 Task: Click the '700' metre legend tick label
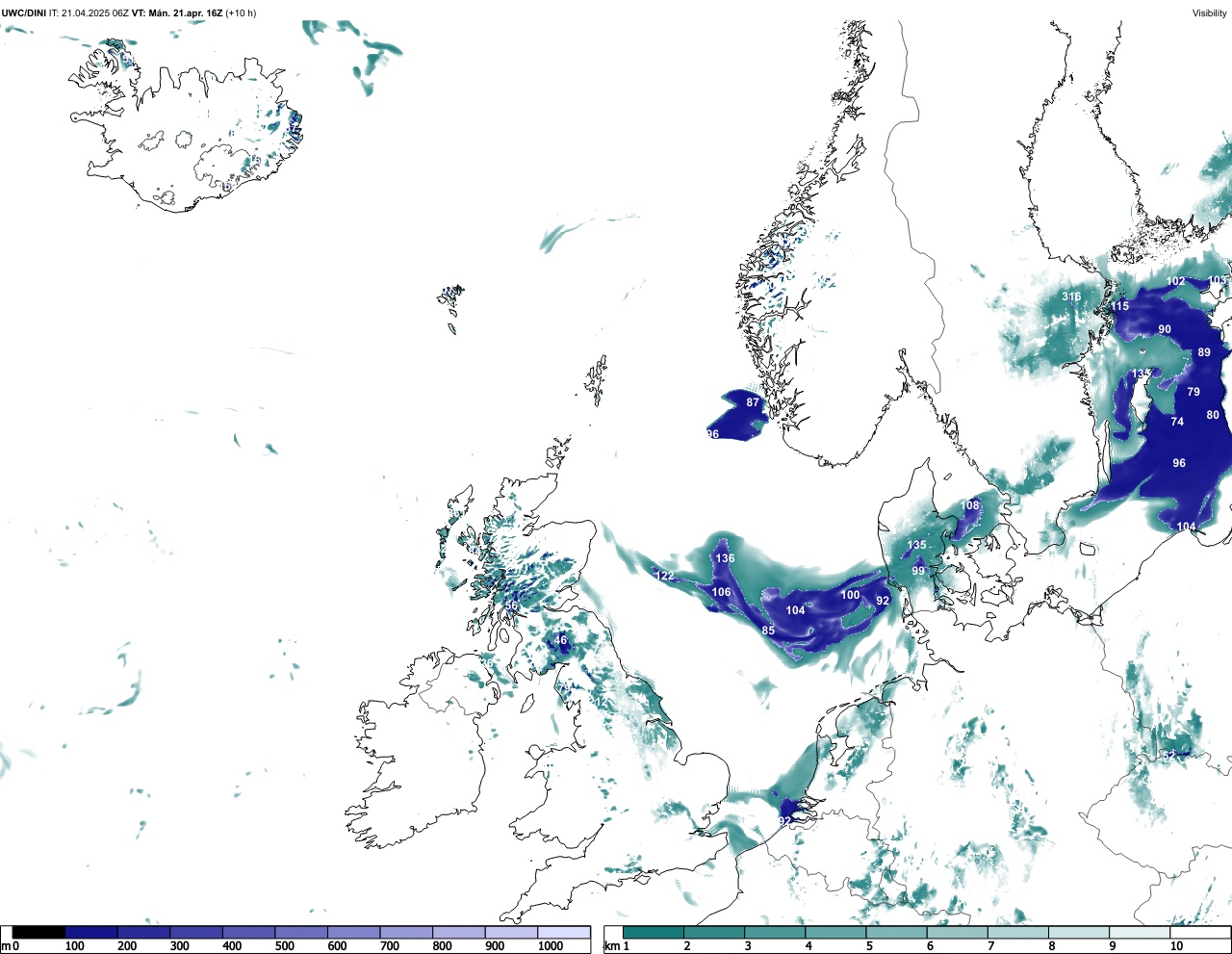click(x=389, y=946)
